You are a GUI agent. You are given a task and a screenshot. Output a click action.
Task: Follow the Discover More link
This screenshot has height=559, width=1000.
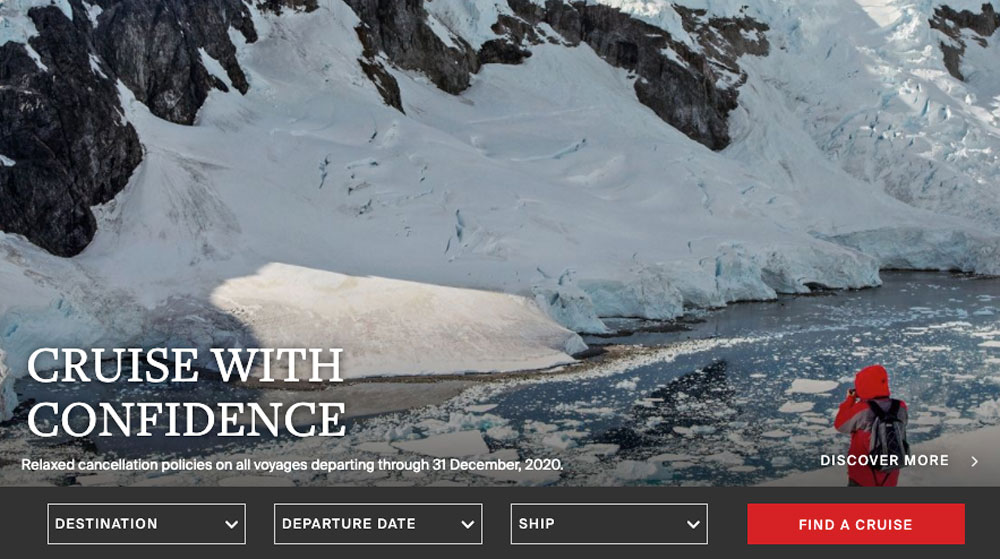coord(884,460)
